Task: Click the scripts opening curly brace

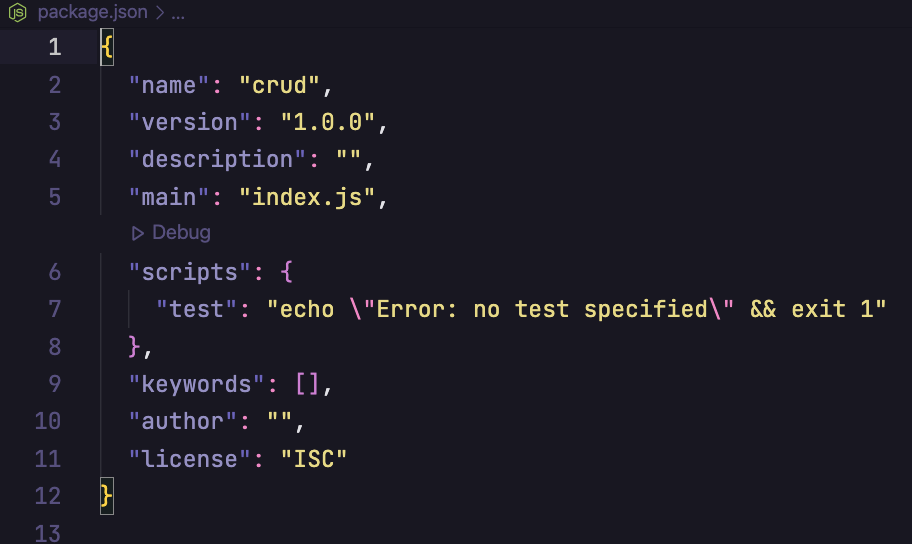Action: [x=286, y=272]
